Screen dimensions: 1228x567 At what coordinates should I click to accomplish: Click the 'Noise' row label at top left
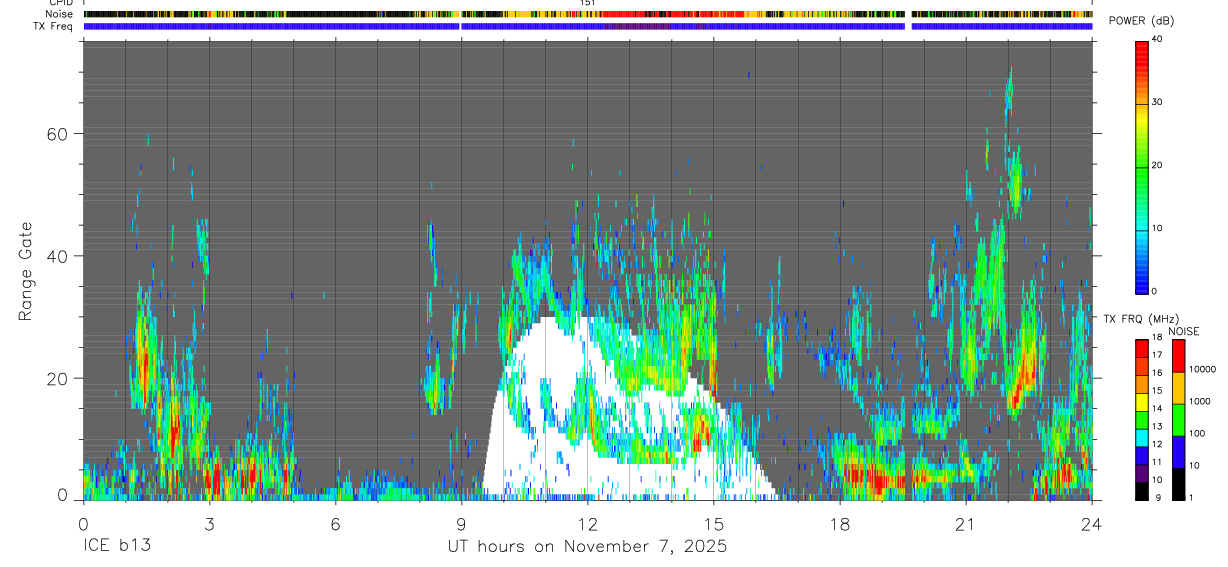tap(59, 14)
